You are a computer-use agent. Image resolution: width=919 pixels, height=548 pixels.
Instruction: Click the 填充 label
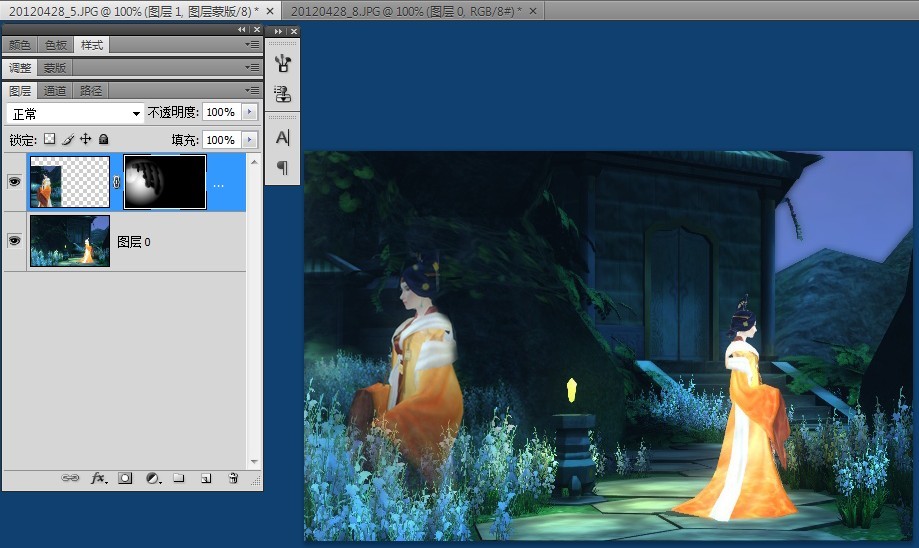185,140
